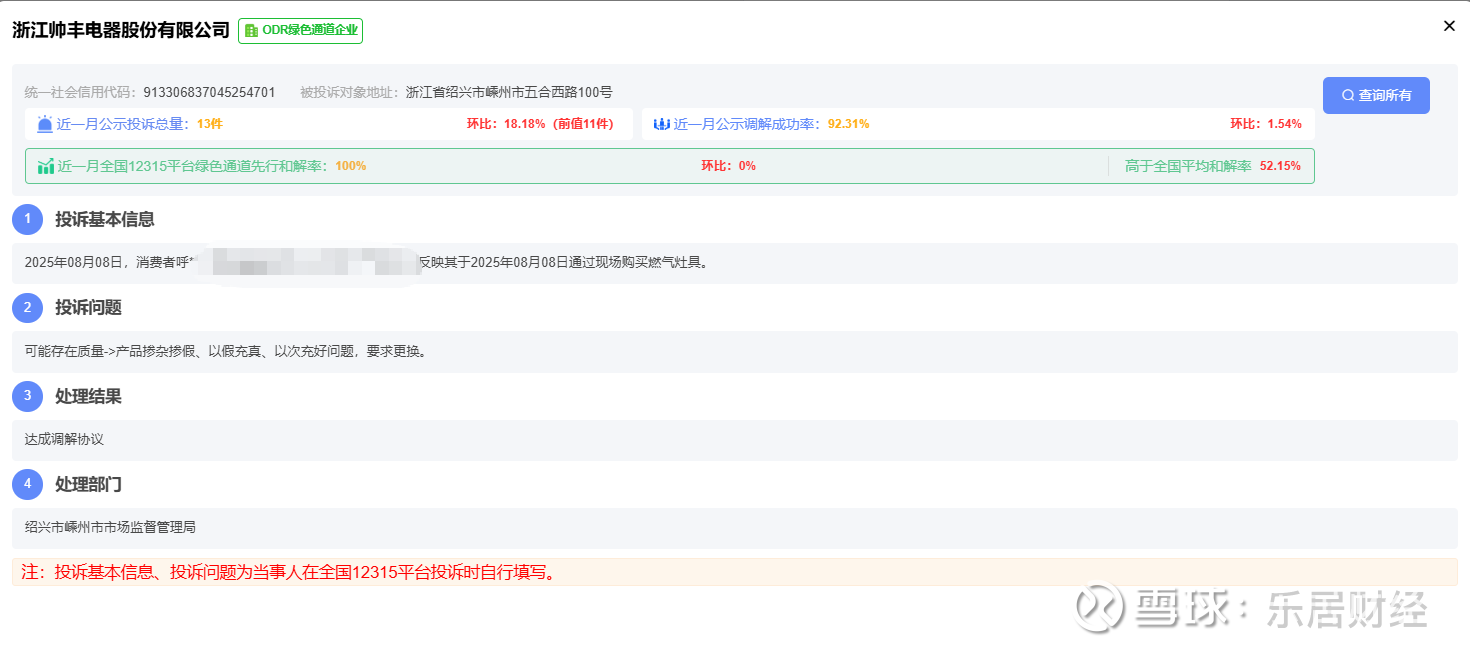Click 高于全国平均和解率 52.15% text
The image size is (1470, 654).
point(1213,166)
